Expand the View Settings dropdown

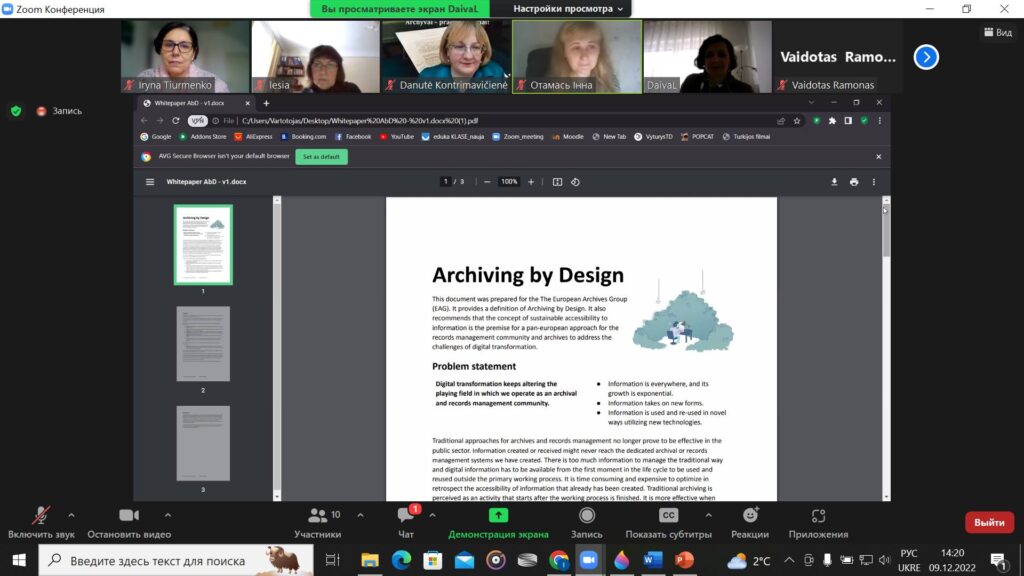[570, 9]
